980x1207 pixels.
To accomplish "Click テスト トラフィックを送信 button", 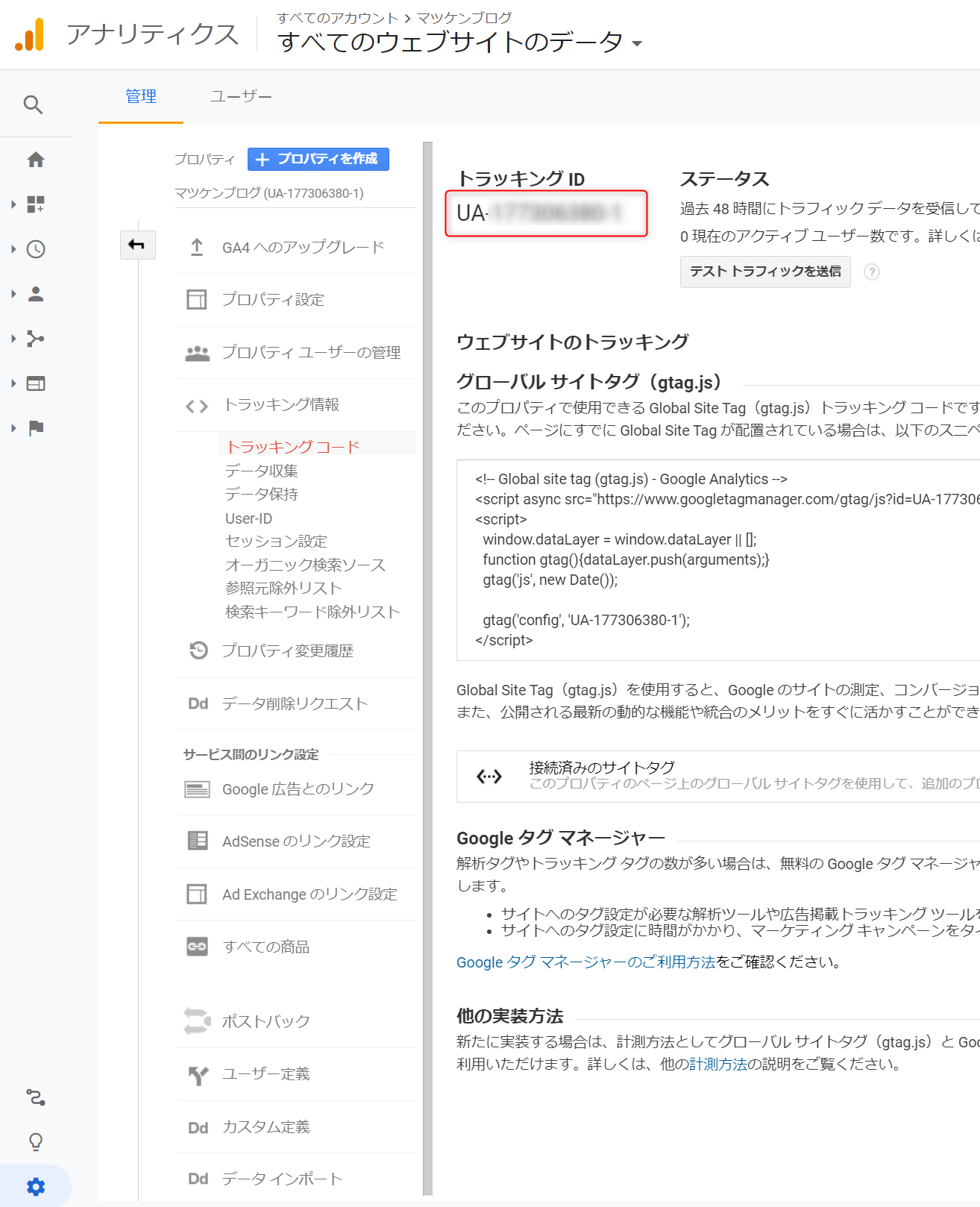I will tap(765, 272).
